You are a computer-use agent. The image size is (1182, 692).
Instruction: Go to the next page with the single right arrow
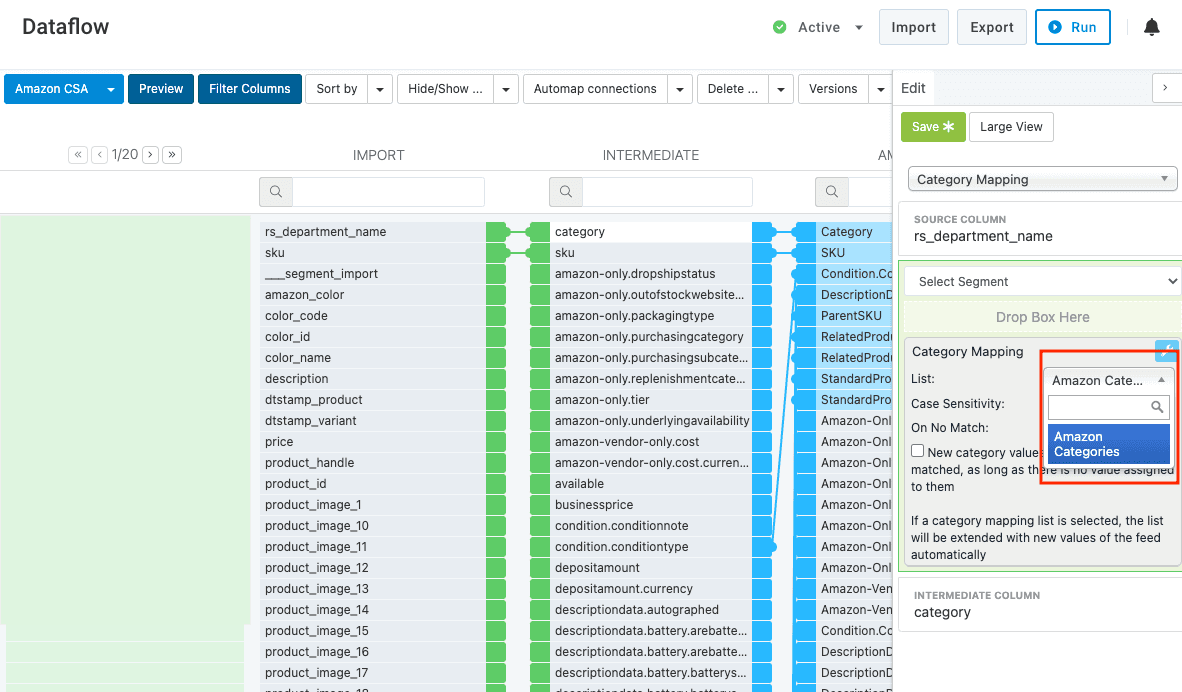(150, 155)
